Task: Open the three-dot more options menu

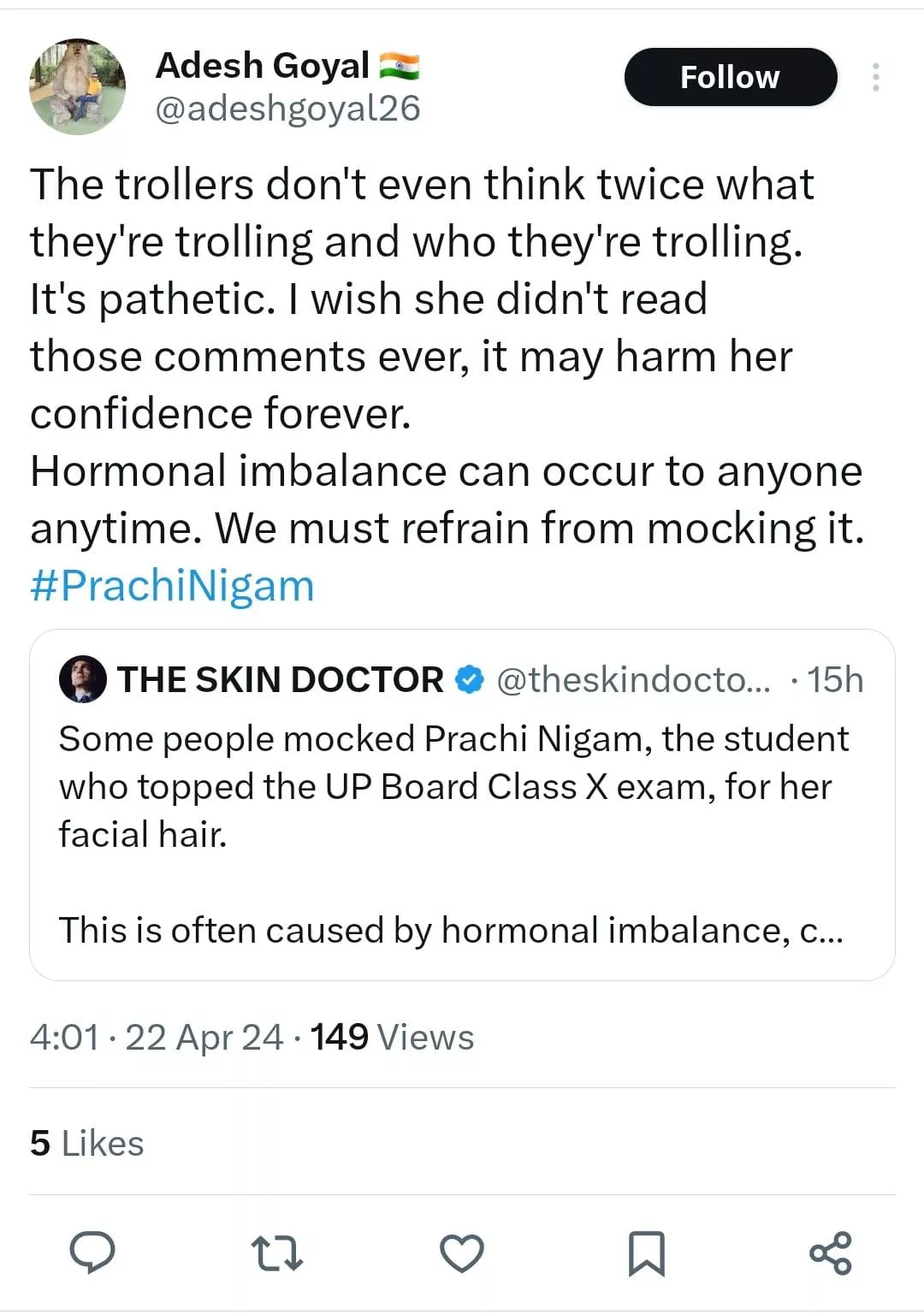Action: tap(875, 77)
